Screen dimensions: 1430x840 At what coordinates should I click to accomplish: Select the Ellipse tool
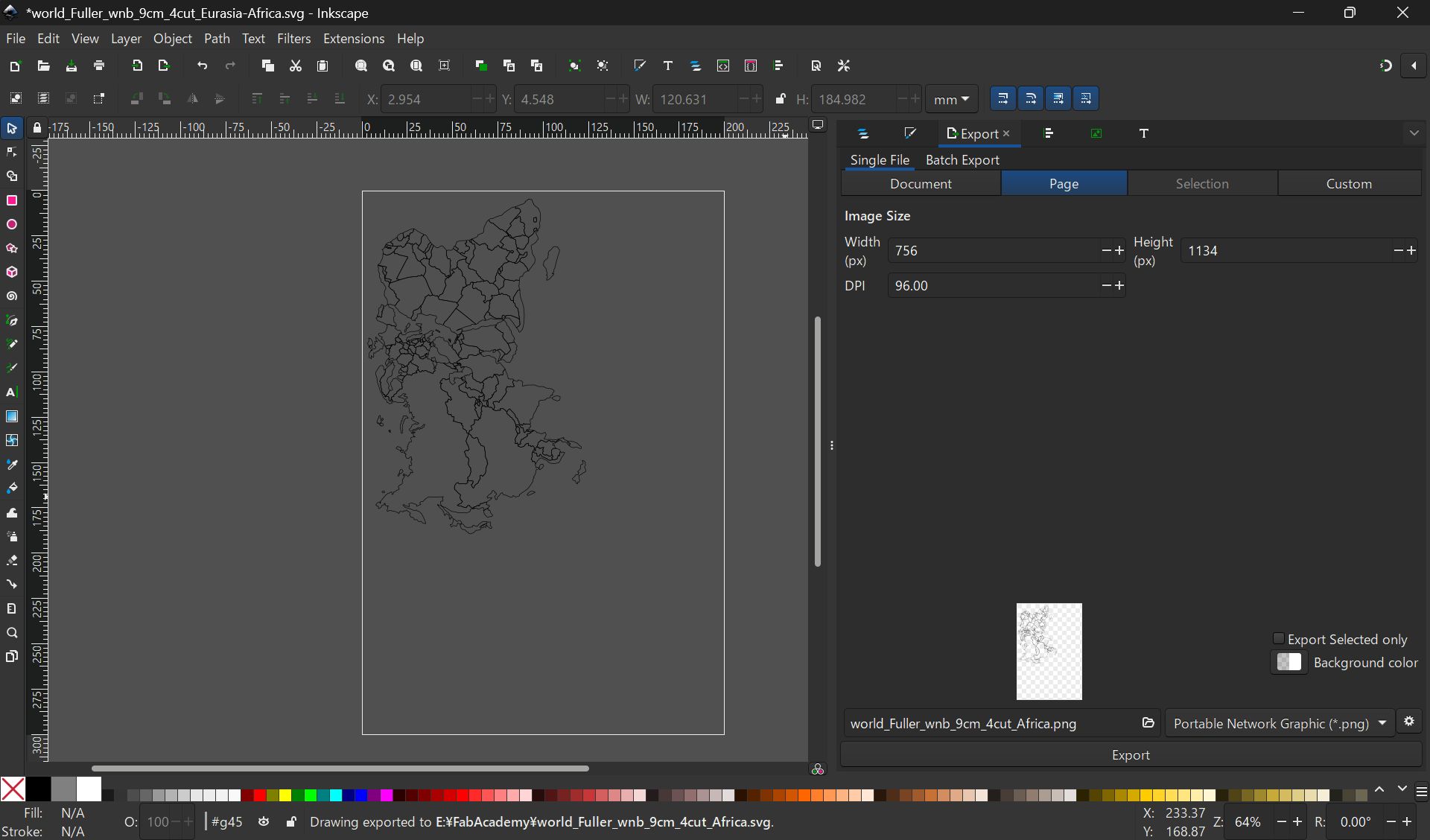coord(12,225)
